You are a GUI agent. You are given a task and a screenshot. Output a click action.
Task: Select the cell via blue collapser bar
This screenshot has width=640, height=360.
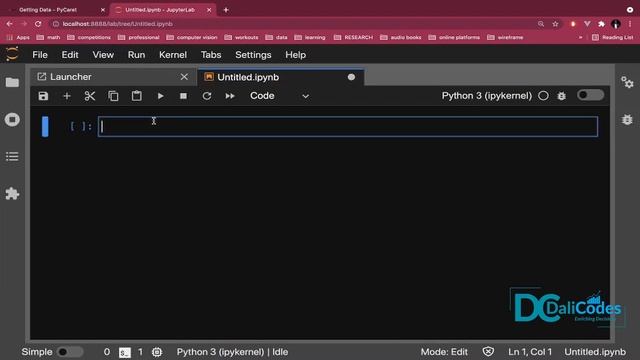(45, 127)
